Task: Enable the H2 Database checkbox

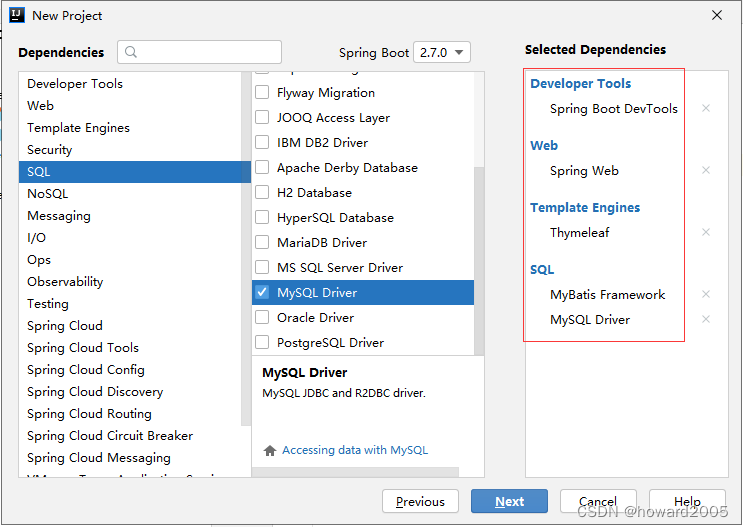Action: click(x=262, y=192)
